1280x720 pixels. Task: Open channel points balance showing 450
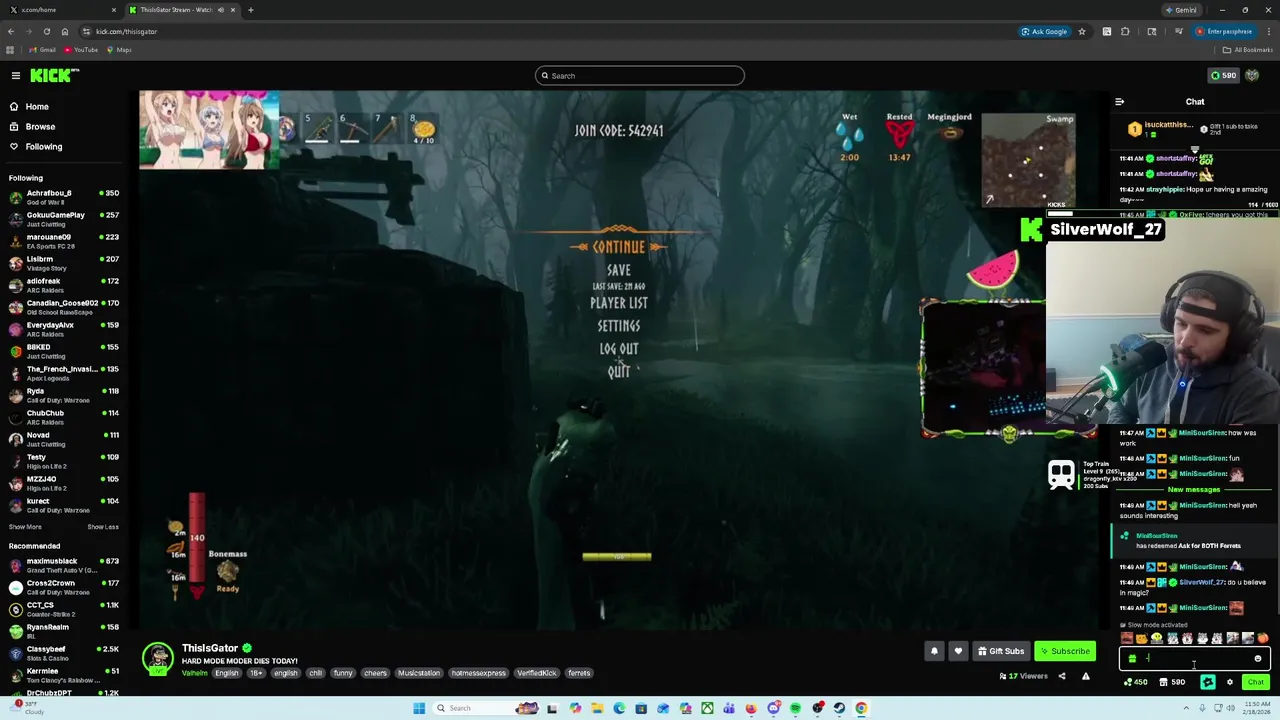tap(1136, 683)
